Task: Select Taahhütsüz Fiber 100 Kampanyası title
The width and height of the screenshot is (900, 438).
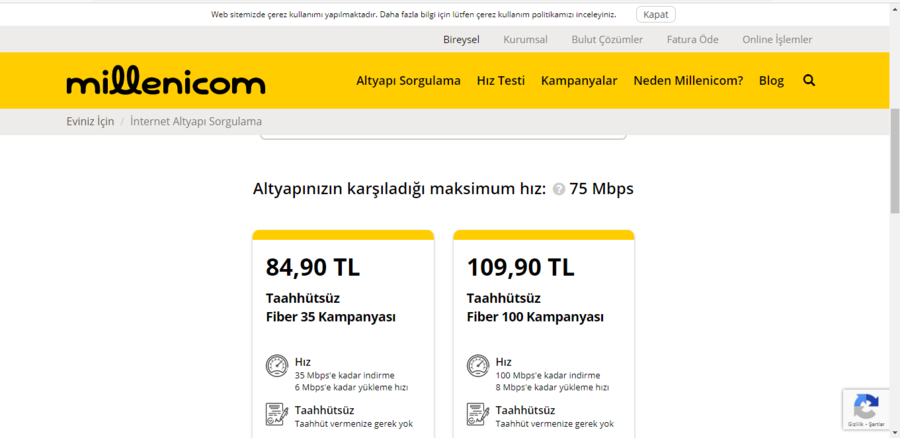Action: [x=535, y=308]
